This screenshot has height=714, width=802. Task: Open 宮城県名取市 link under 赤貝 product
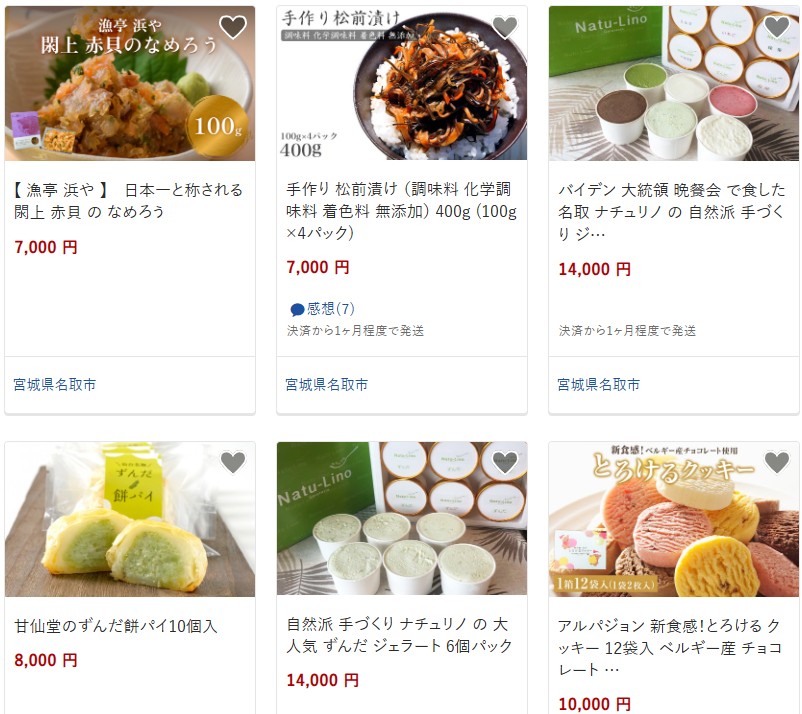coord(55,385)
